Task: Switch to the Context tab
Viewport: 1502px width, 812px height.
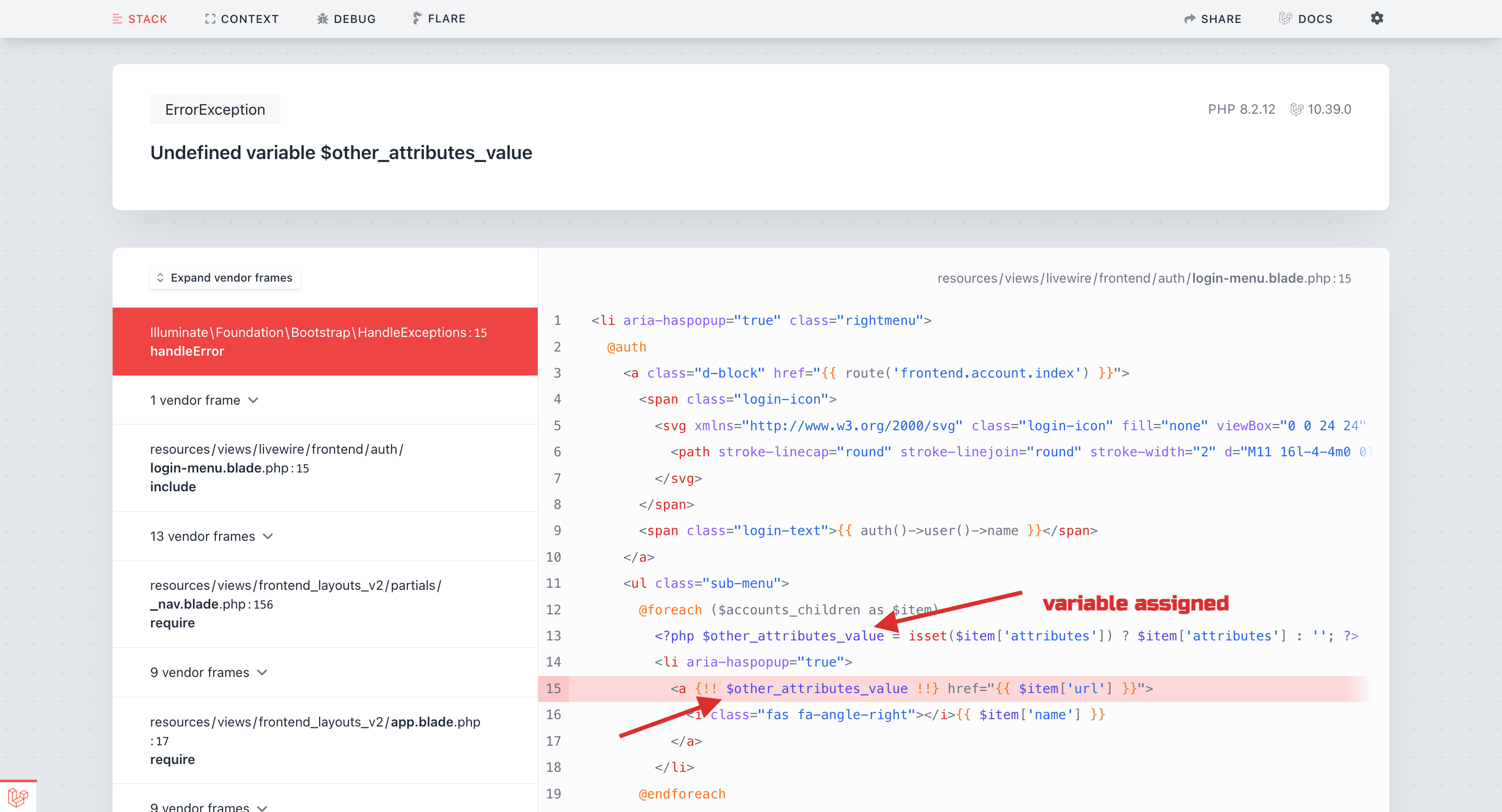Action: click(241, 19)
